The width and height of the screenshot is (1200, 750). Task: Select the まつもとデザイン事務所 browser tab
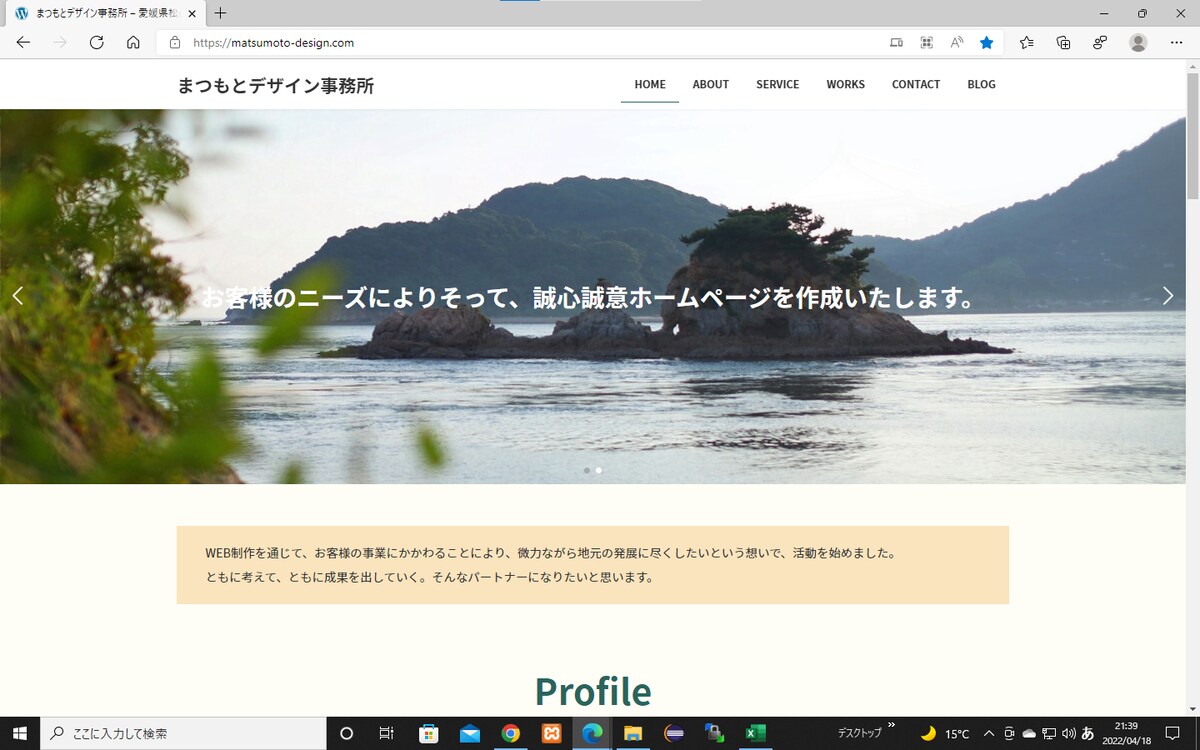pos(105,14)
